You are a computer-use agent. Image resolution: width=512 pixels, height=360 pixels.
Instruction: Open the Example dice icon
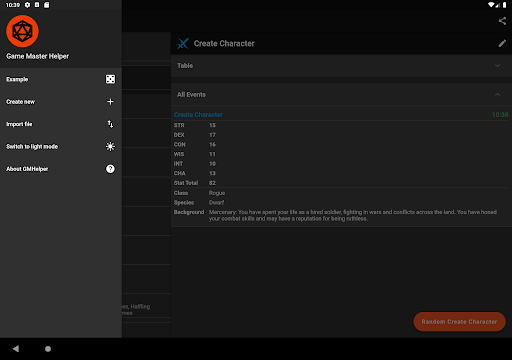110,79
